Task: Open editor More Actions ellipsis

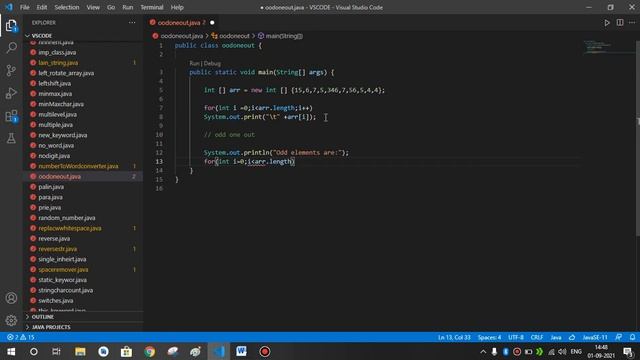Action: point(632,23)
